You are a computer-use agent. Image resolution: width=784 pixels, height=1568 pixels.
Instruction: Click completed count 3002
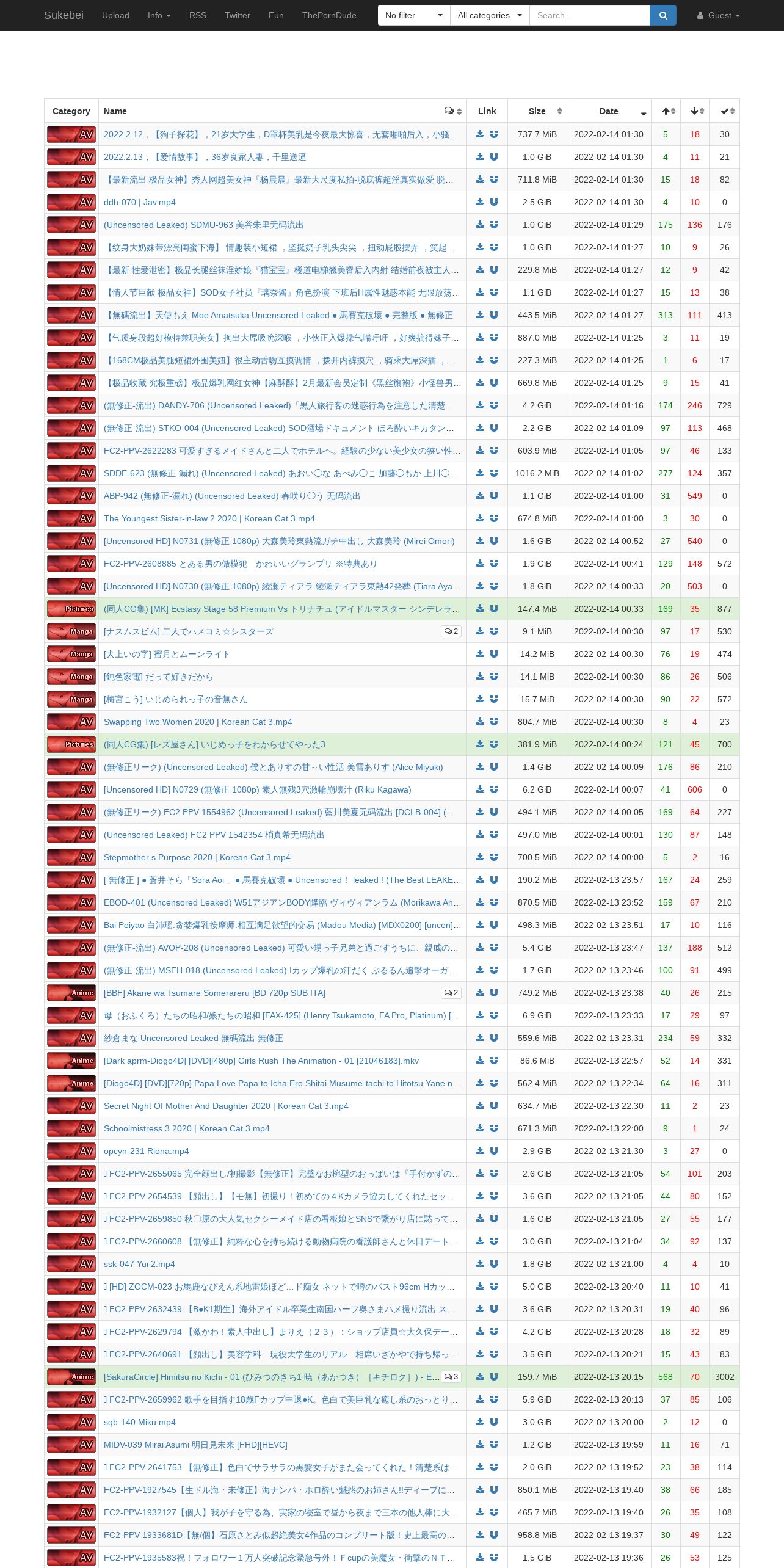click(725, 1377)
